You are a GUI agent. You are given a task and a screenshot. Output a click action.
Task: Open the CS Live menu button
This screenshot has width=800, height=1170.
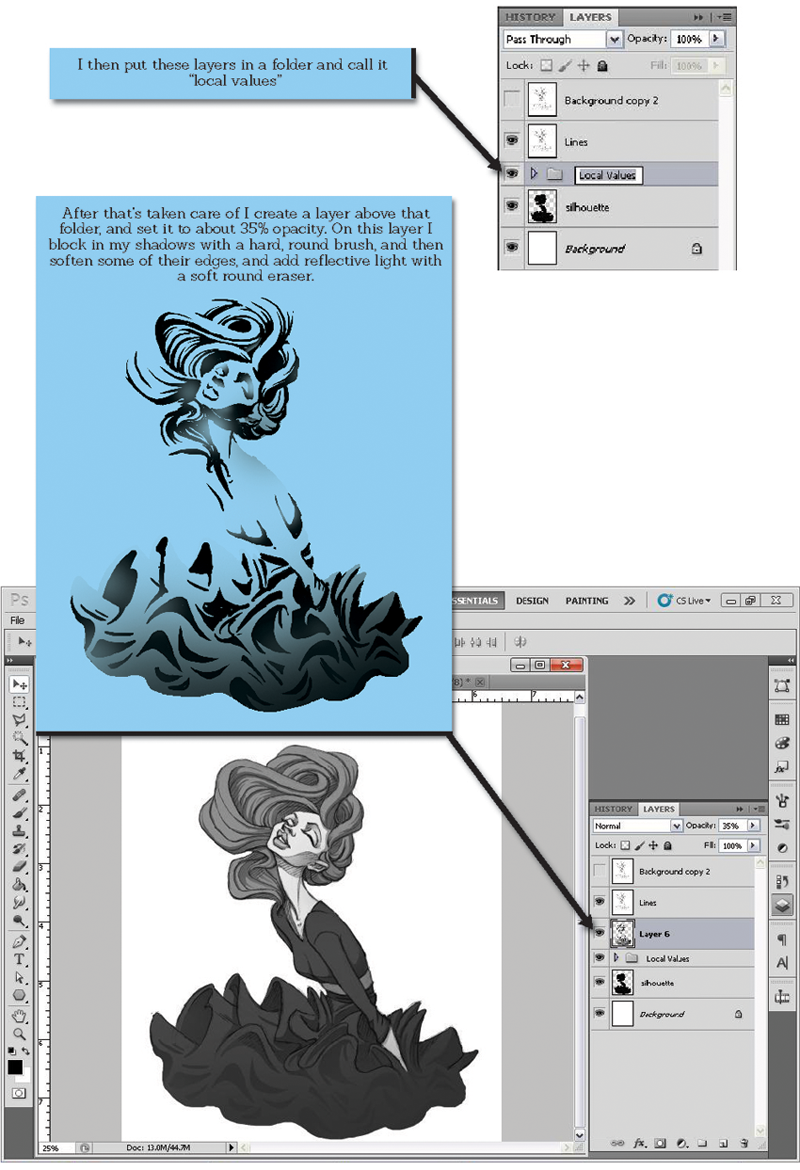[x=685, y=601]
